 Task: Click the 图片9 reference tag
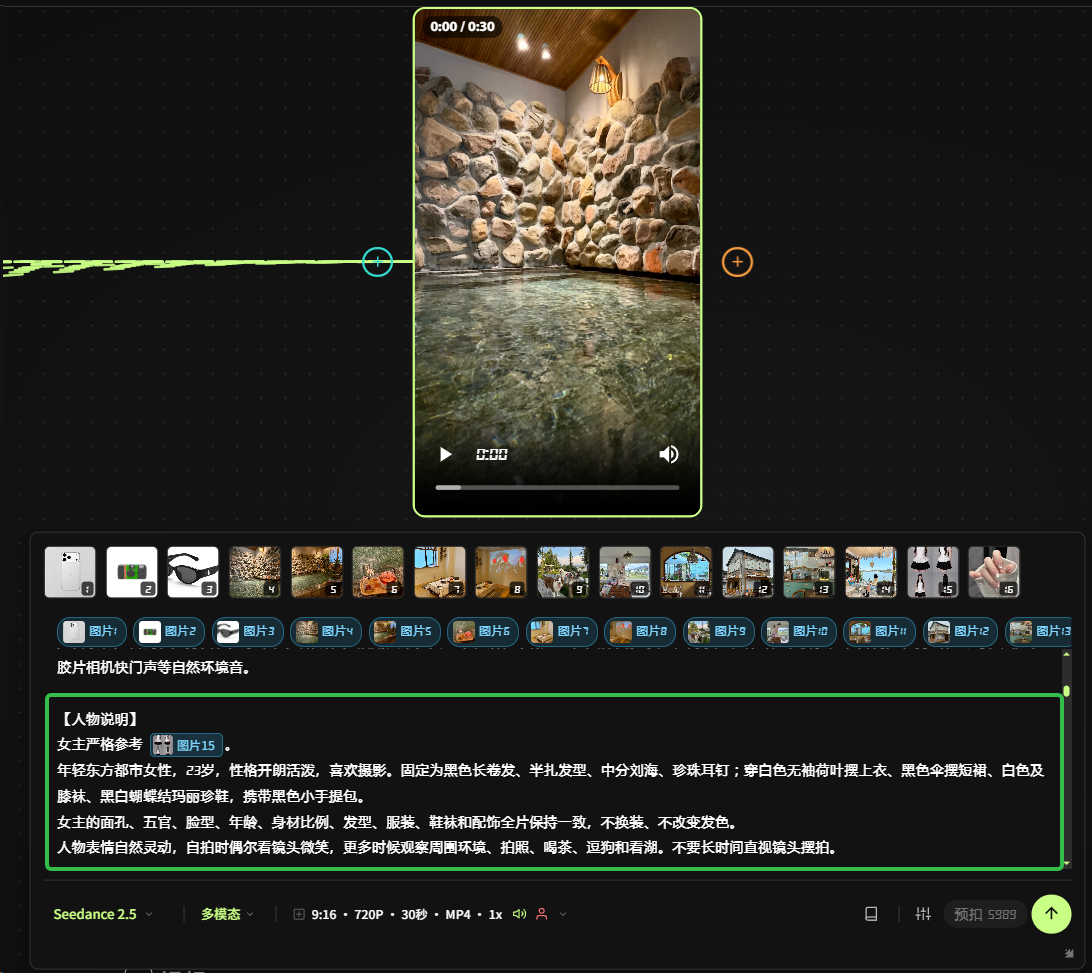pyautogui.click(x=719, y=632)
